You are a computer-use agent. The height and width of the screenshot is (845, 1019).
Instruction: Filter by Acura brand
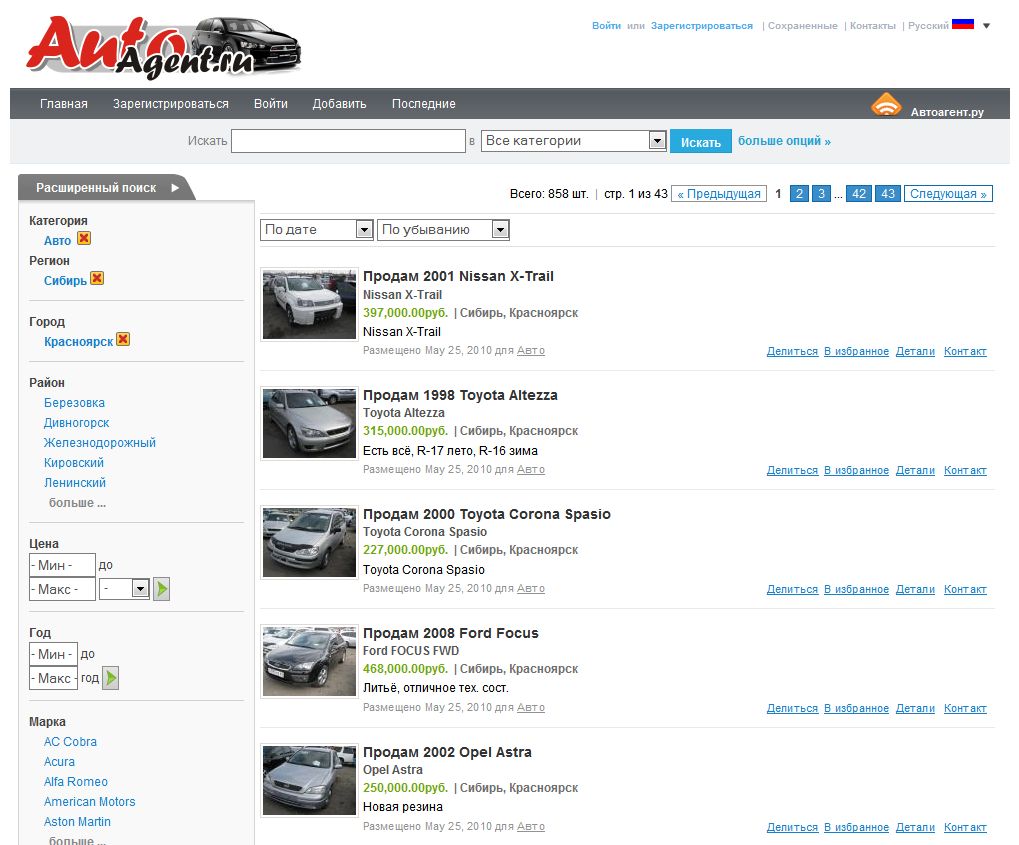click(x=59, y=762)
